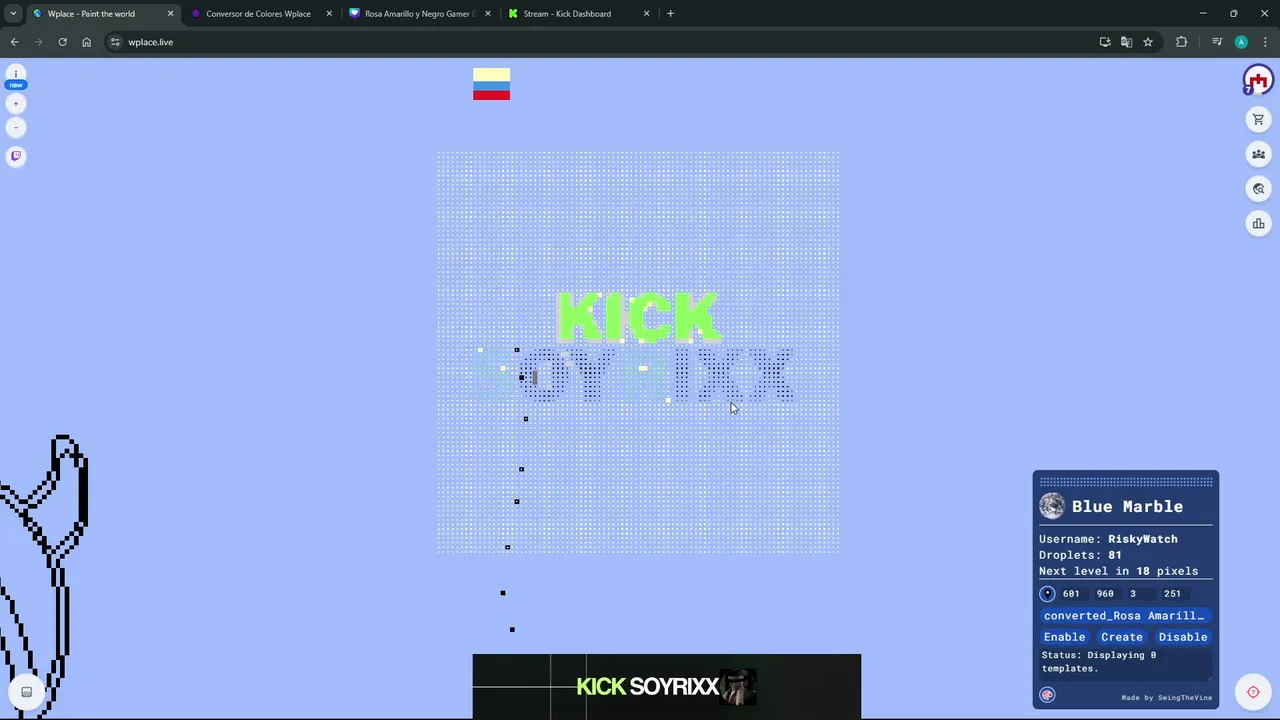Switch to Rosa Amarillo y Negro Gamer tab

420,14
